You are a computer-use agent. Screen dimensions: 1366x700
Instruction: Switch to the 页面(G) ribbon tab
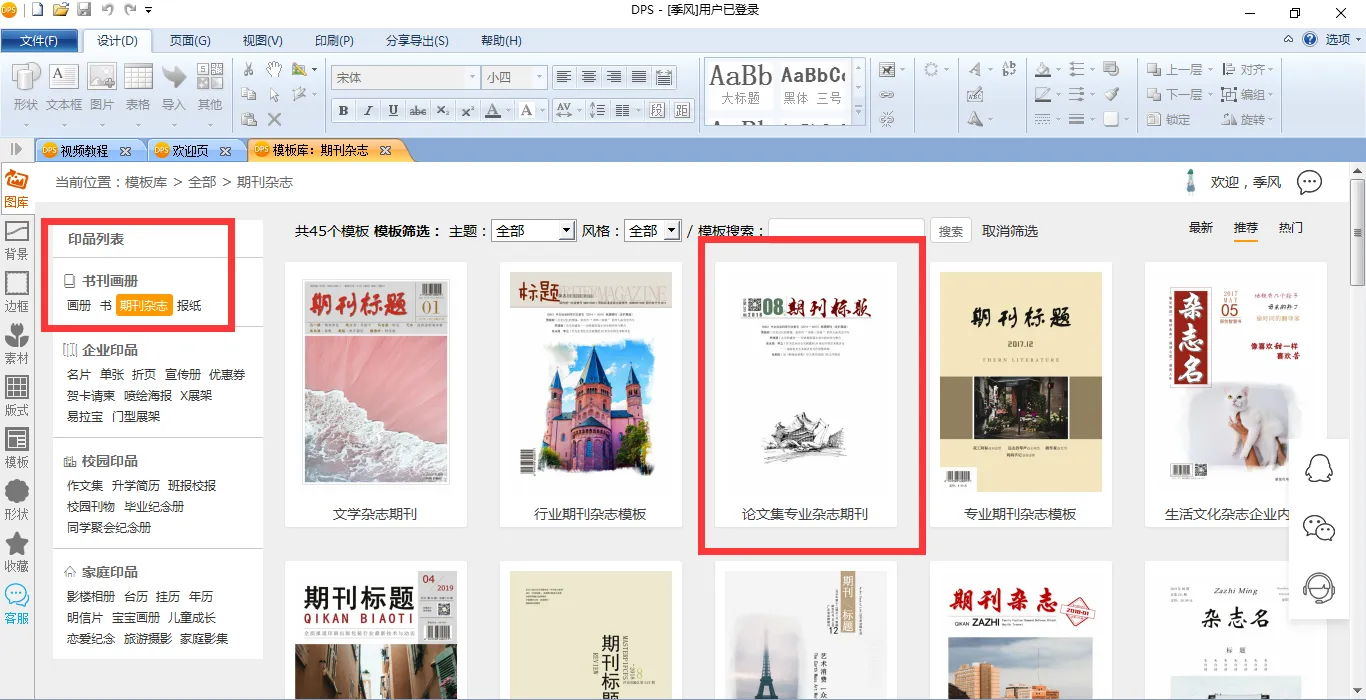coord(190,41)
